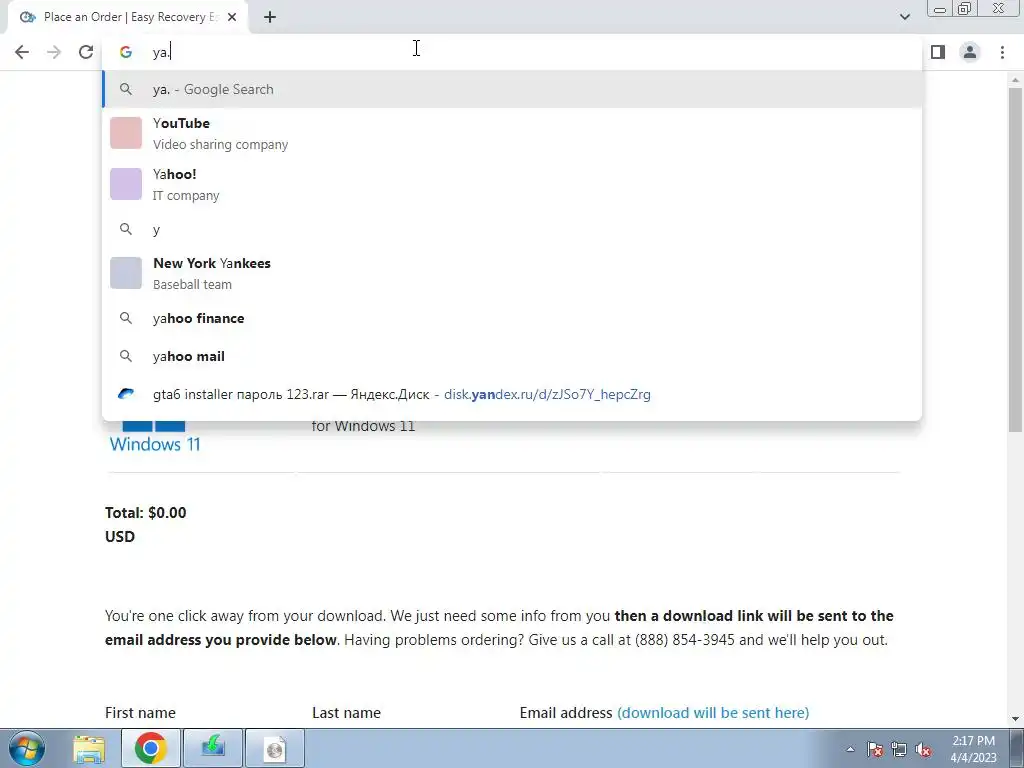Click the '(download will be sent here)' note
This screenshot has width=1024, height=768.
click(x=713, y=712)
